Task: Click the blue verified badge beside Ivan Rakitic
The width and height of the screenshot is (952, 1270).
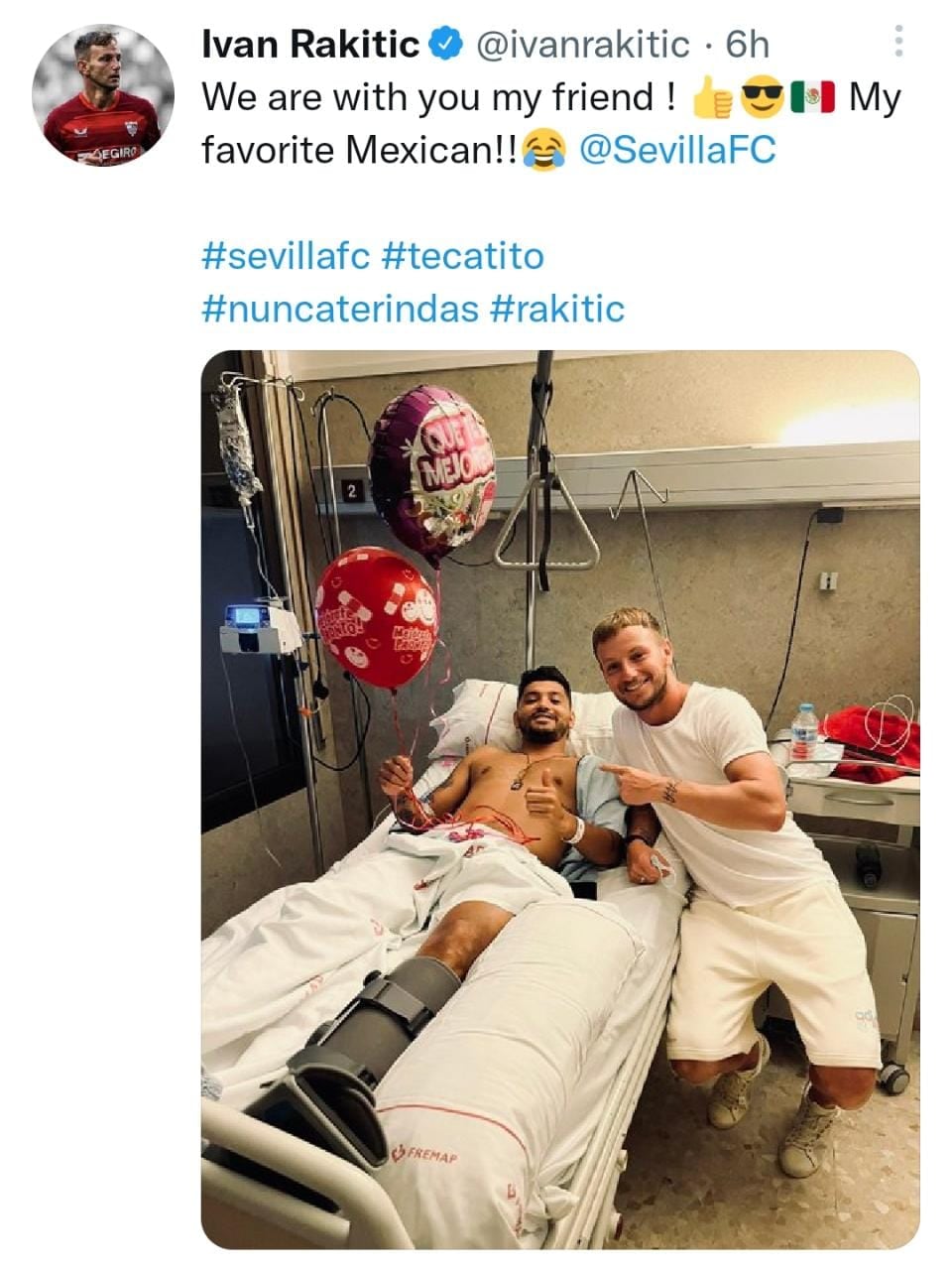Action: tap(445, 43)
